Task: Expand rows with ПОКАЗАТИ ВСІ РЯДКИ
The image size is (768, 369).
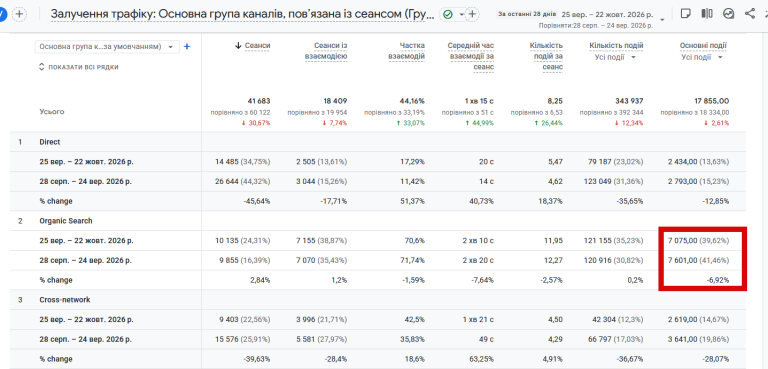Action: click(78, 67)
